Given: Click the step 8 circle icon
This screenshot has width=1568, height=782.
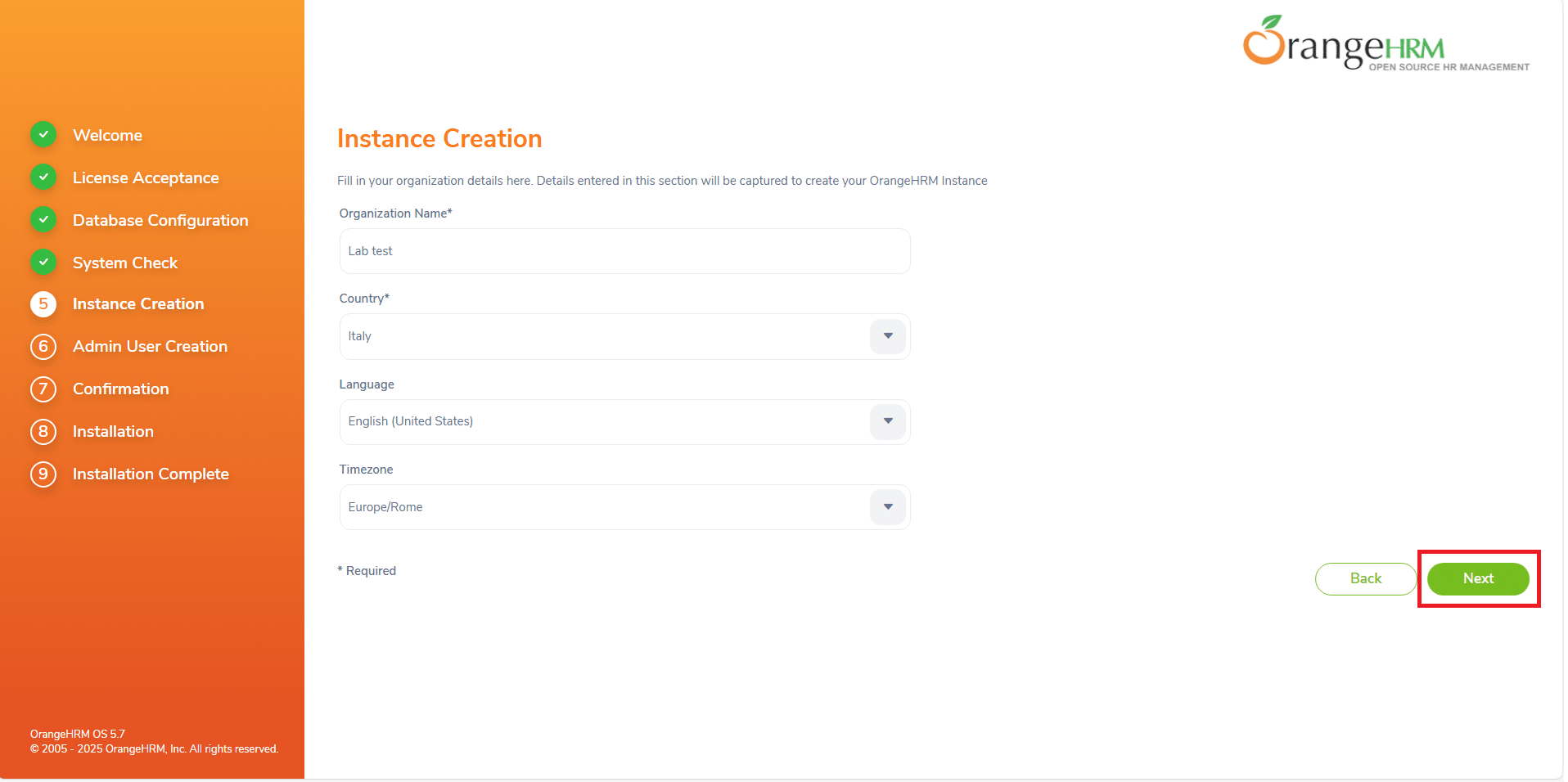Looking at the screenshot, I should 43,432.
